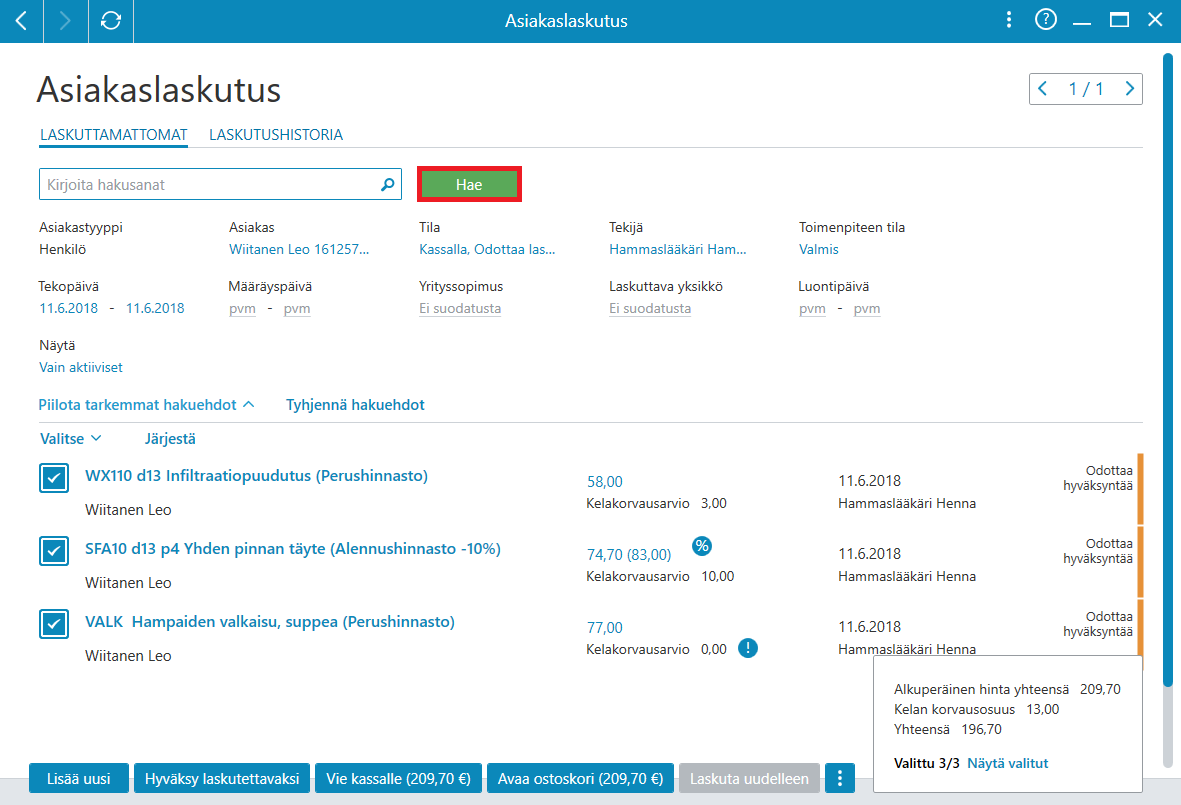Collapse Piilota tarkemmat hakuehdot
The width and height of the screenshot is (1181, 805).
coord(146,404)
